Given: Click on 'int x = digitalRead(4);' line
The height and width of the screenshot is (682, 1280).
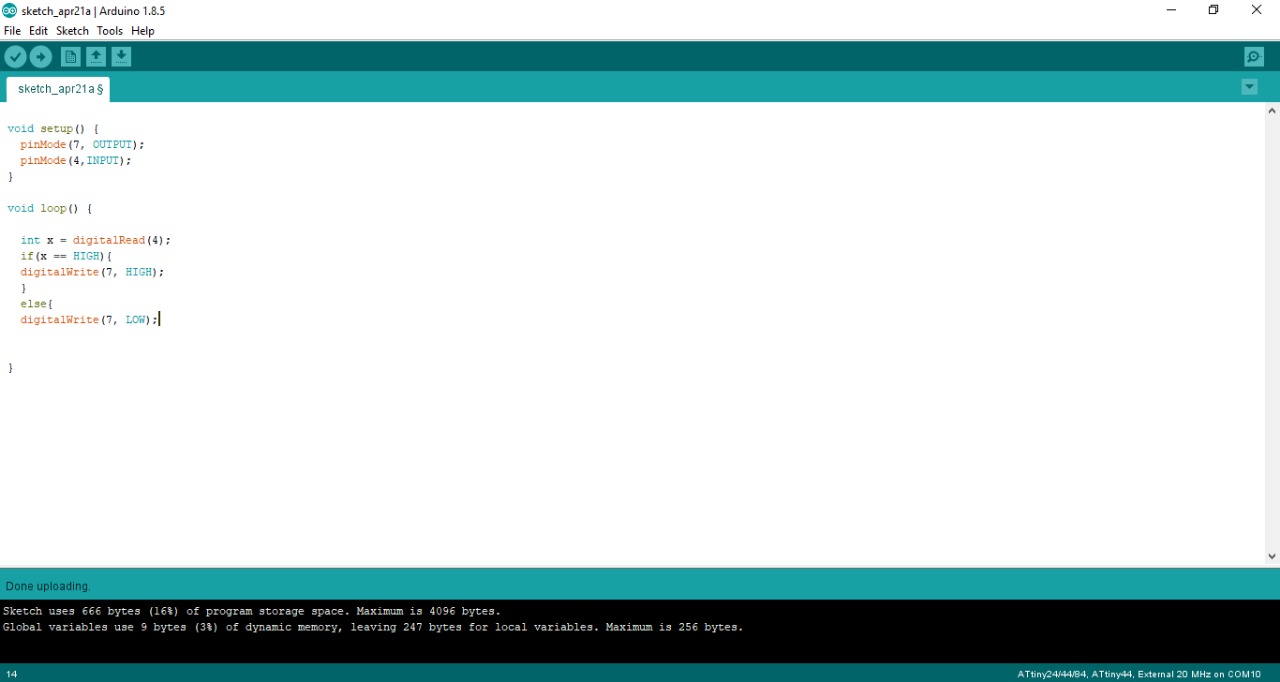Looking at the screenshot, I should pyautogui.click(x=96, y=241).
